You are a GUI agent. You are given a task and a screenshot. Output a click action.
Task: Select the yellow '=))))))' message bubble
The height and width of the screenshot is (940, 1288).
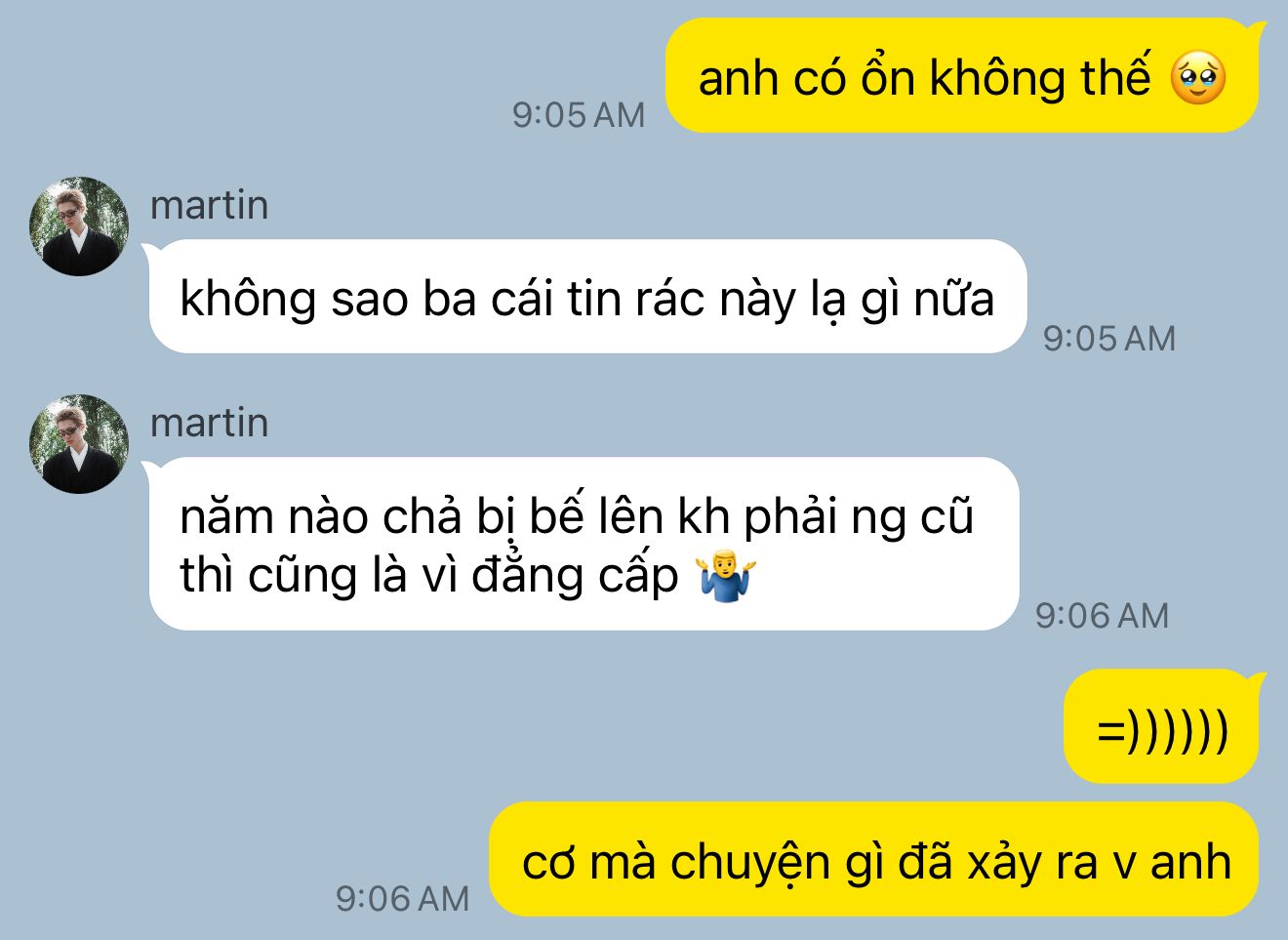[x=1162, y=727]
